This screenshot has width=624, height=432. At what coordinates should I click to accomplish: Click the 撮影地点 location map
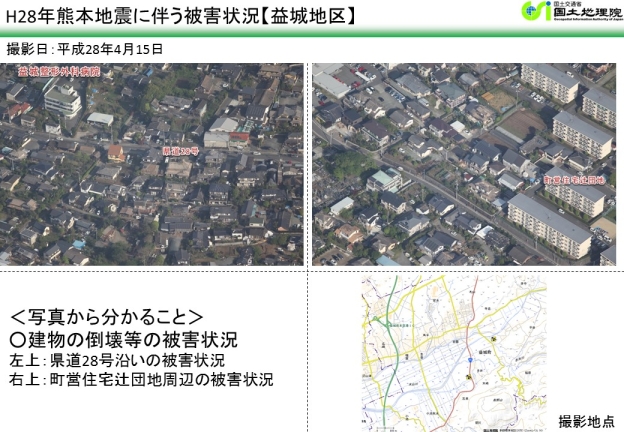(x=454, y=354)
